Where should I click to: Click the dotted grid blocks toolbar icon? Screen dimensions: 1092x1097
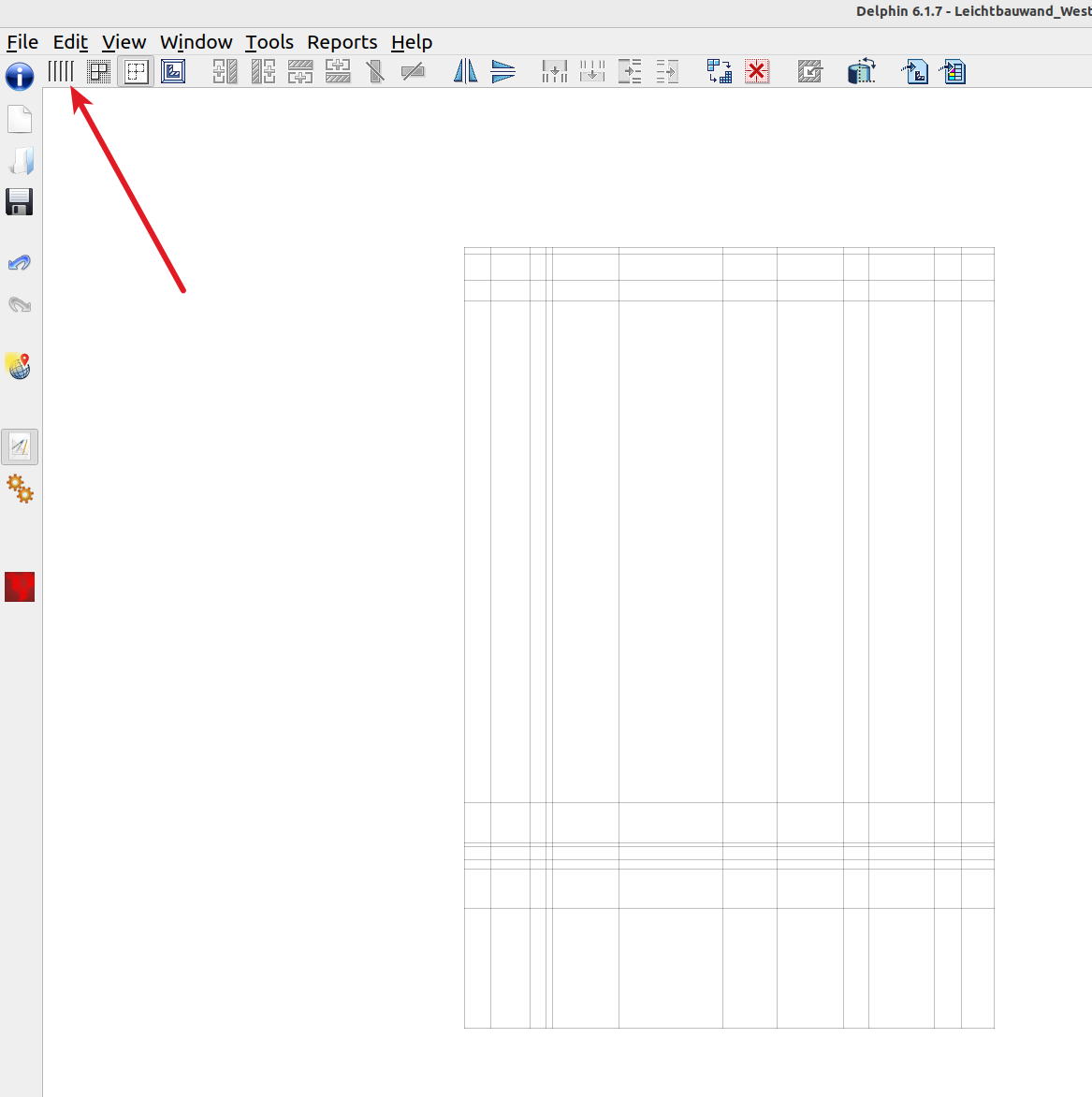pos(98,71)
